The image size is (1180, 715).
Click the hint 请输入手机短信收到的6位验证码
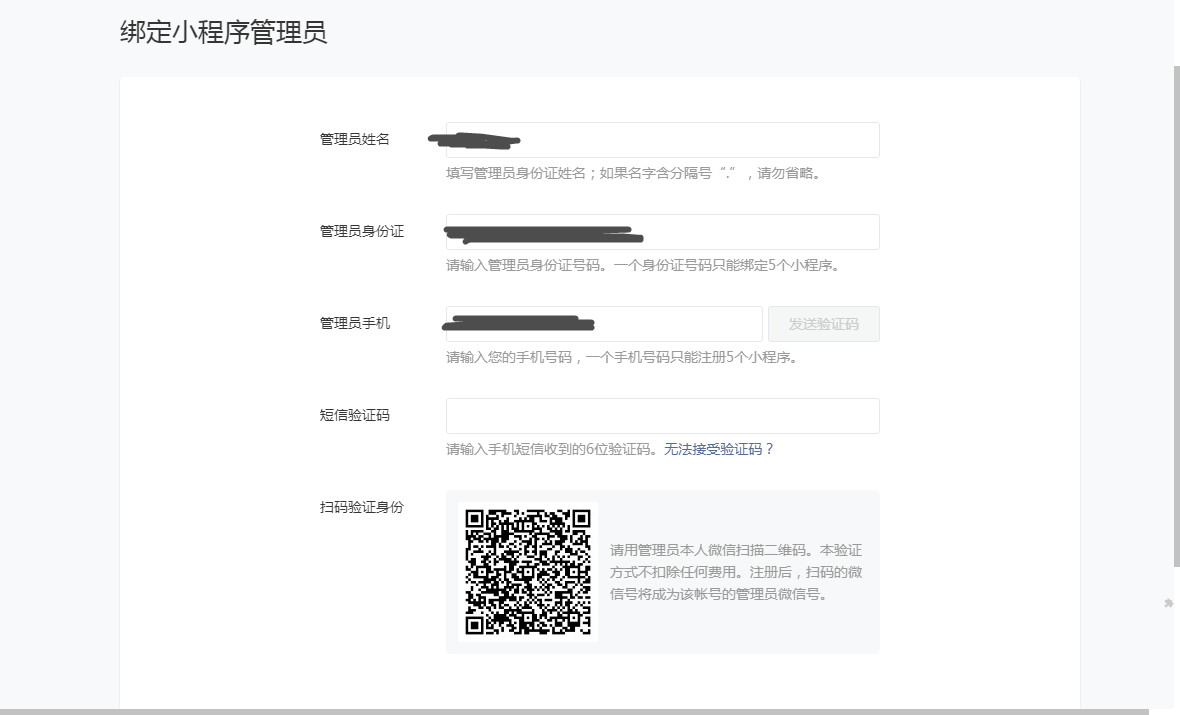[554, 449]
